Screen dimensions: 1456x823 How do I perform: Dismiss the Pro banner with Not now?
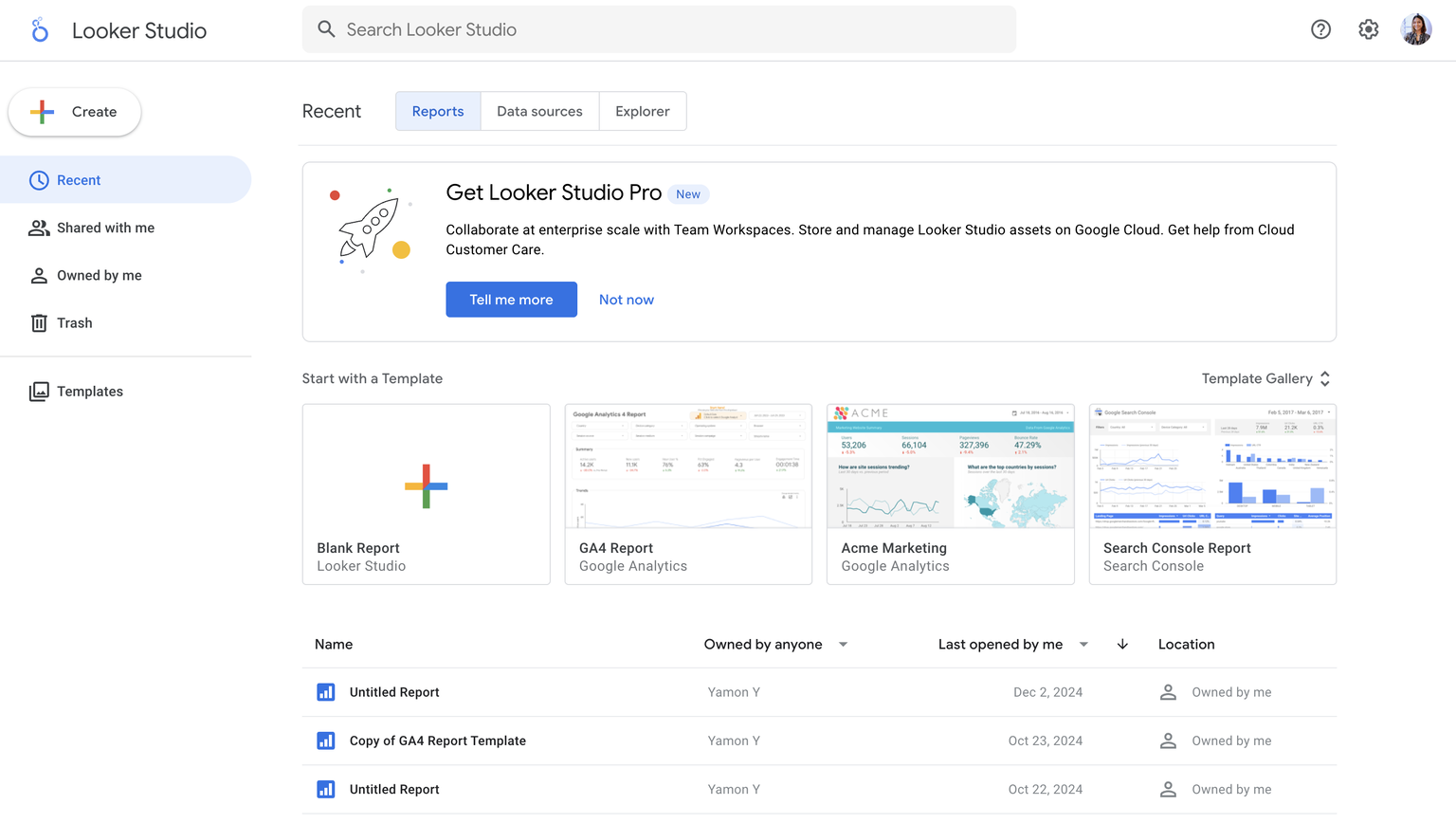[626, 299]
